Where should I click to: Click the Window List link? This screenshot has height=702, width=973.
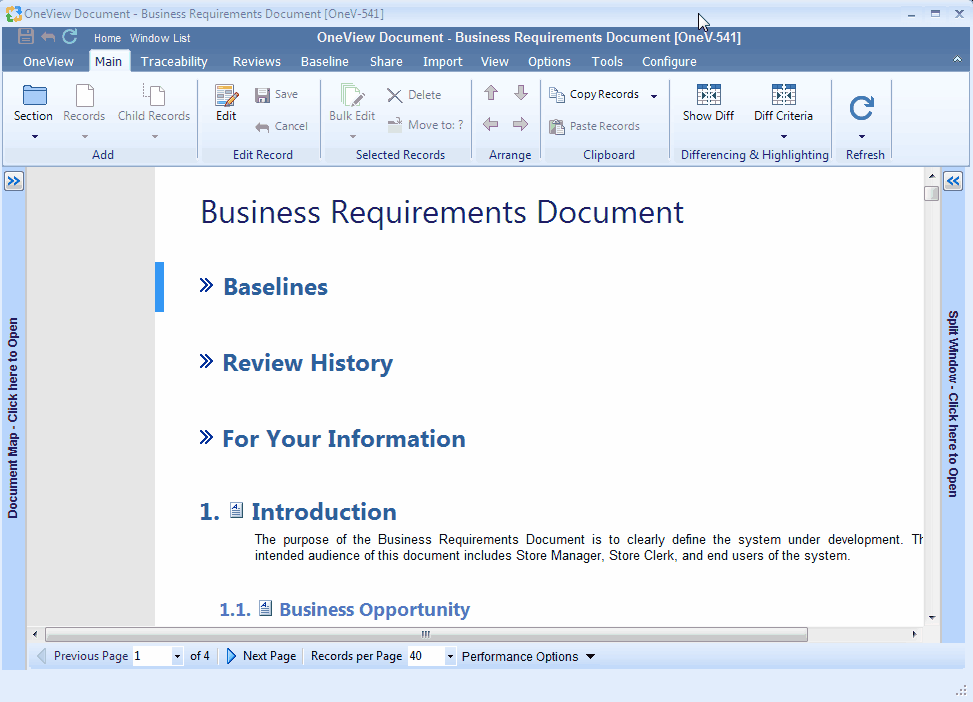coord(160,38)
